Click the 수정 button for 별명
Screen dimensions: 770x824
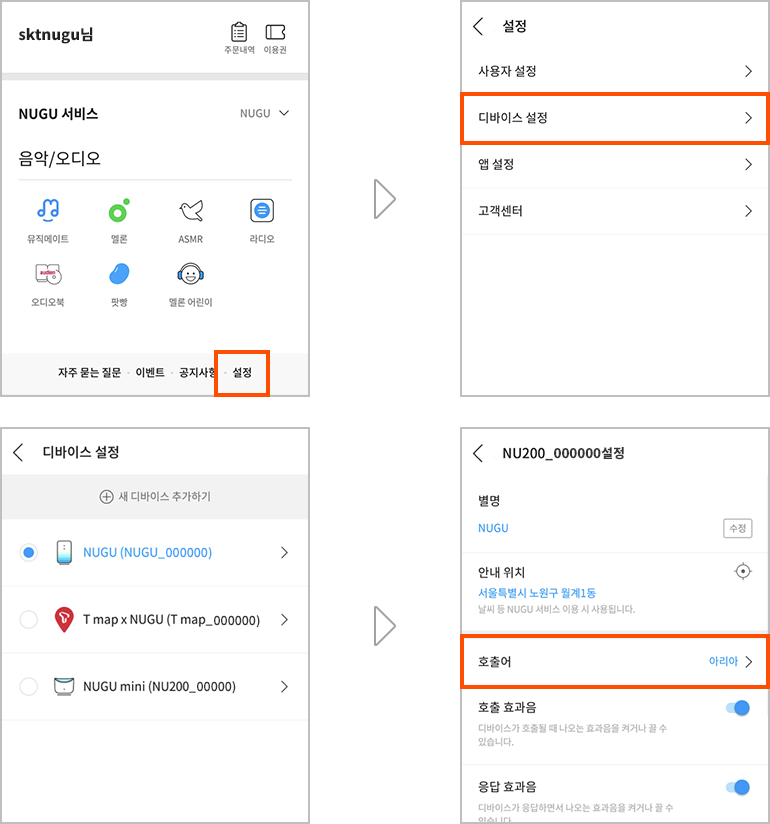tap(737, 528)
